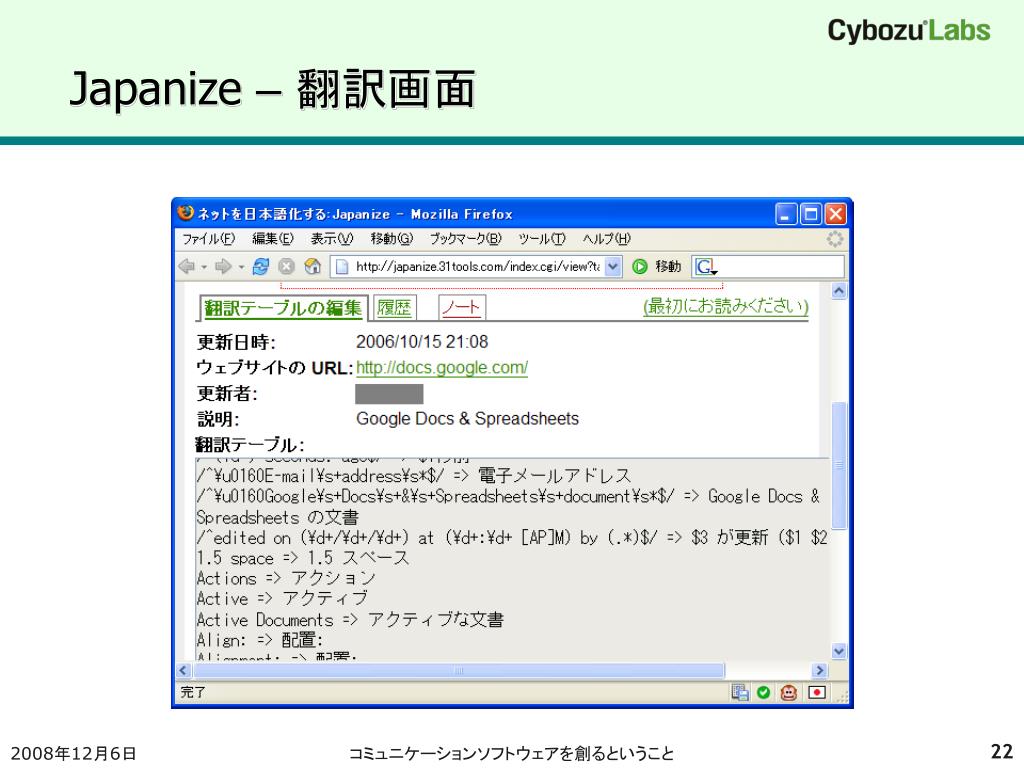
Task: Click the Firefox logo in title bar
Action: pyautogui.click(x=185, y=214)
